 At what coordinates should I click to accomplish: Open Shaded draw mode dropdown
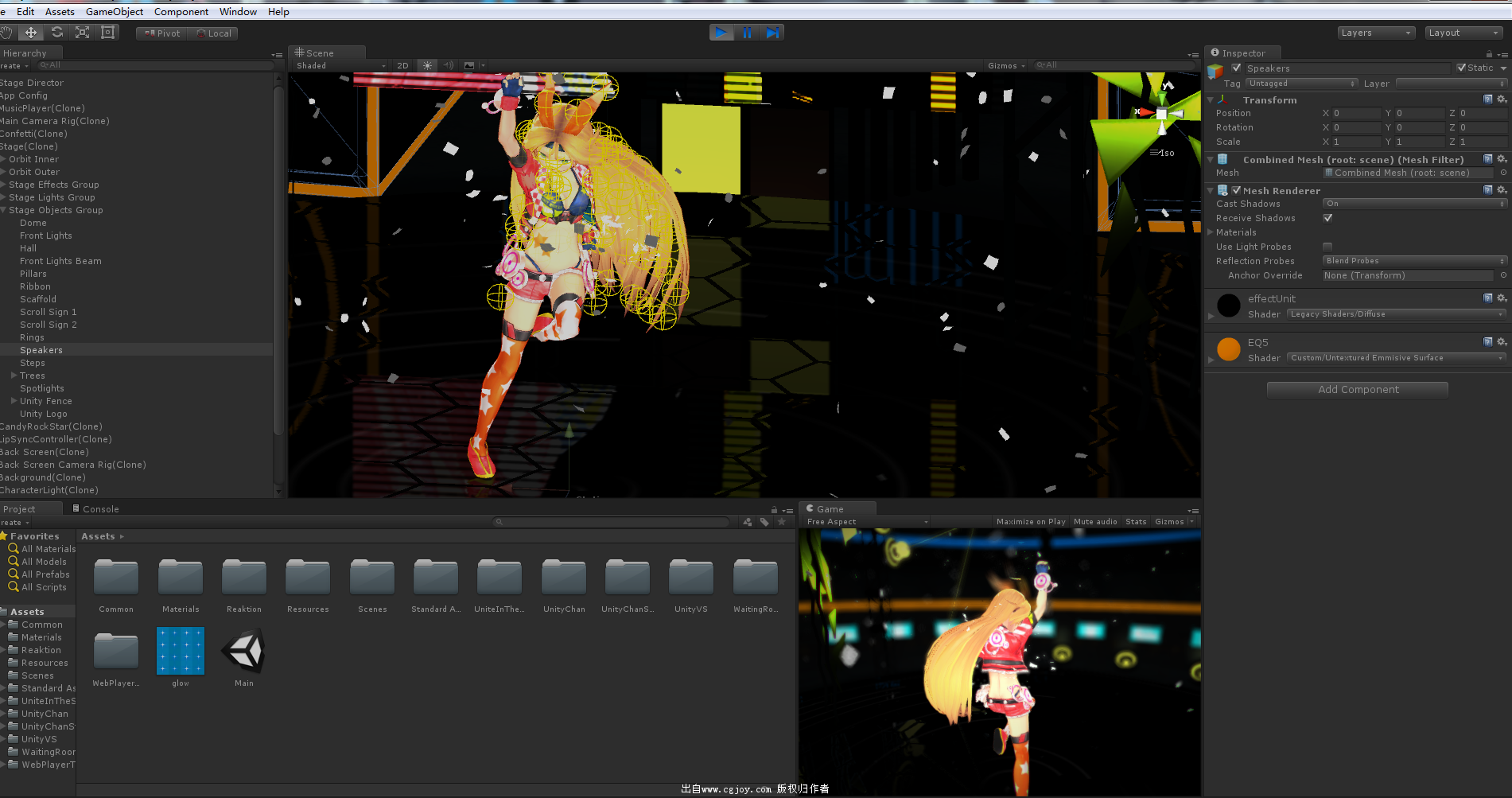pos(340,66)
